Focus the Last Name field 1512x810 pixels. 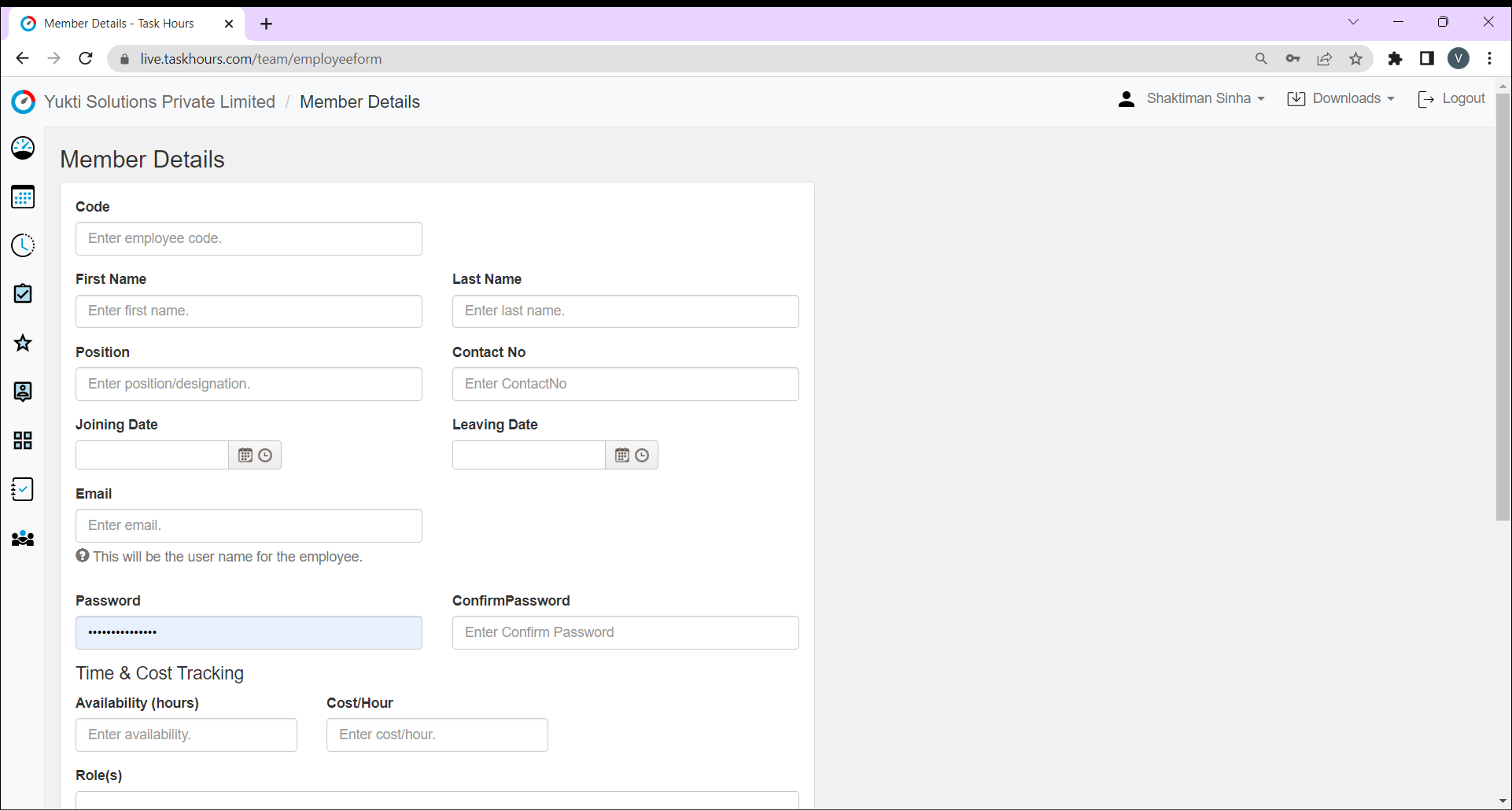tap(625, 311)
